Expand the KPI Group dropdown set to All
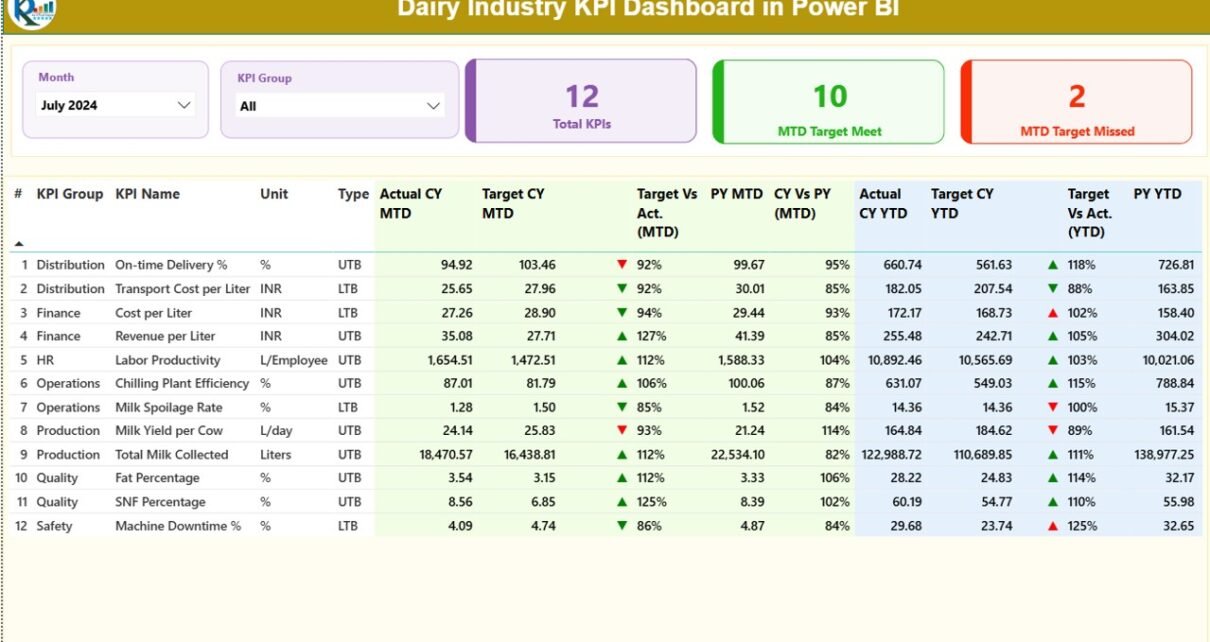 339,106
